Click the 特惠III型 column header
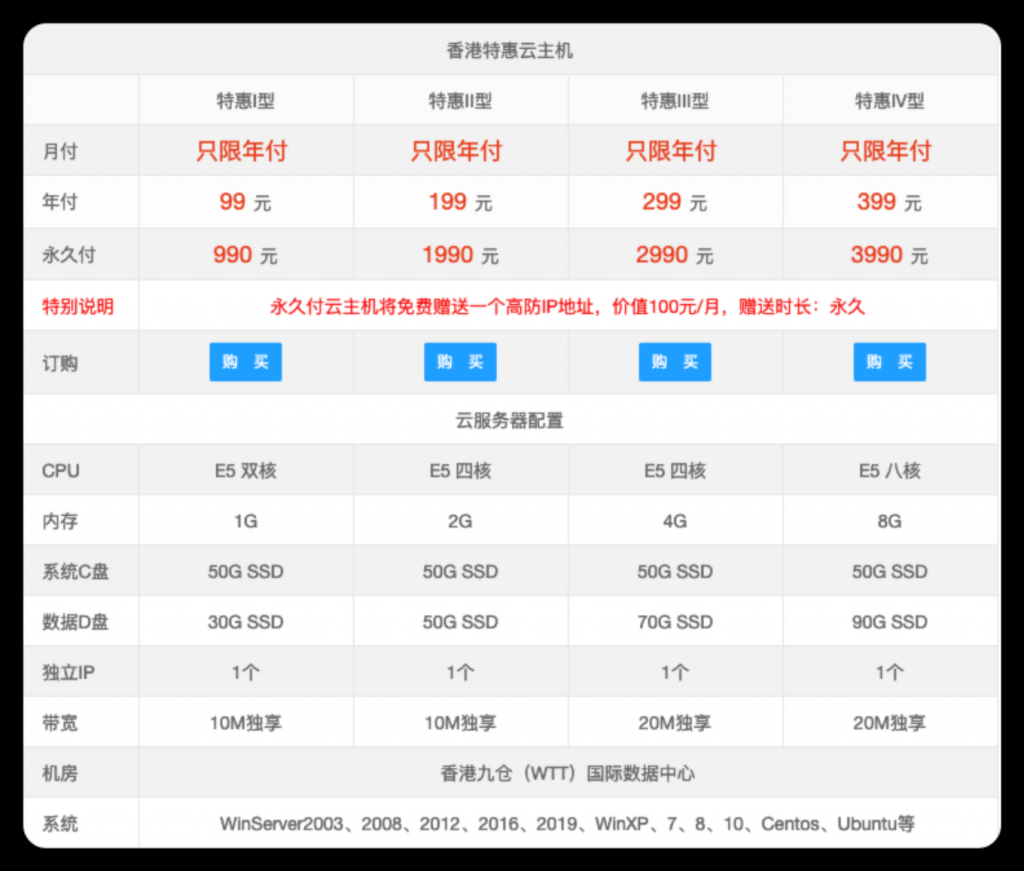 tap(675, 101)
